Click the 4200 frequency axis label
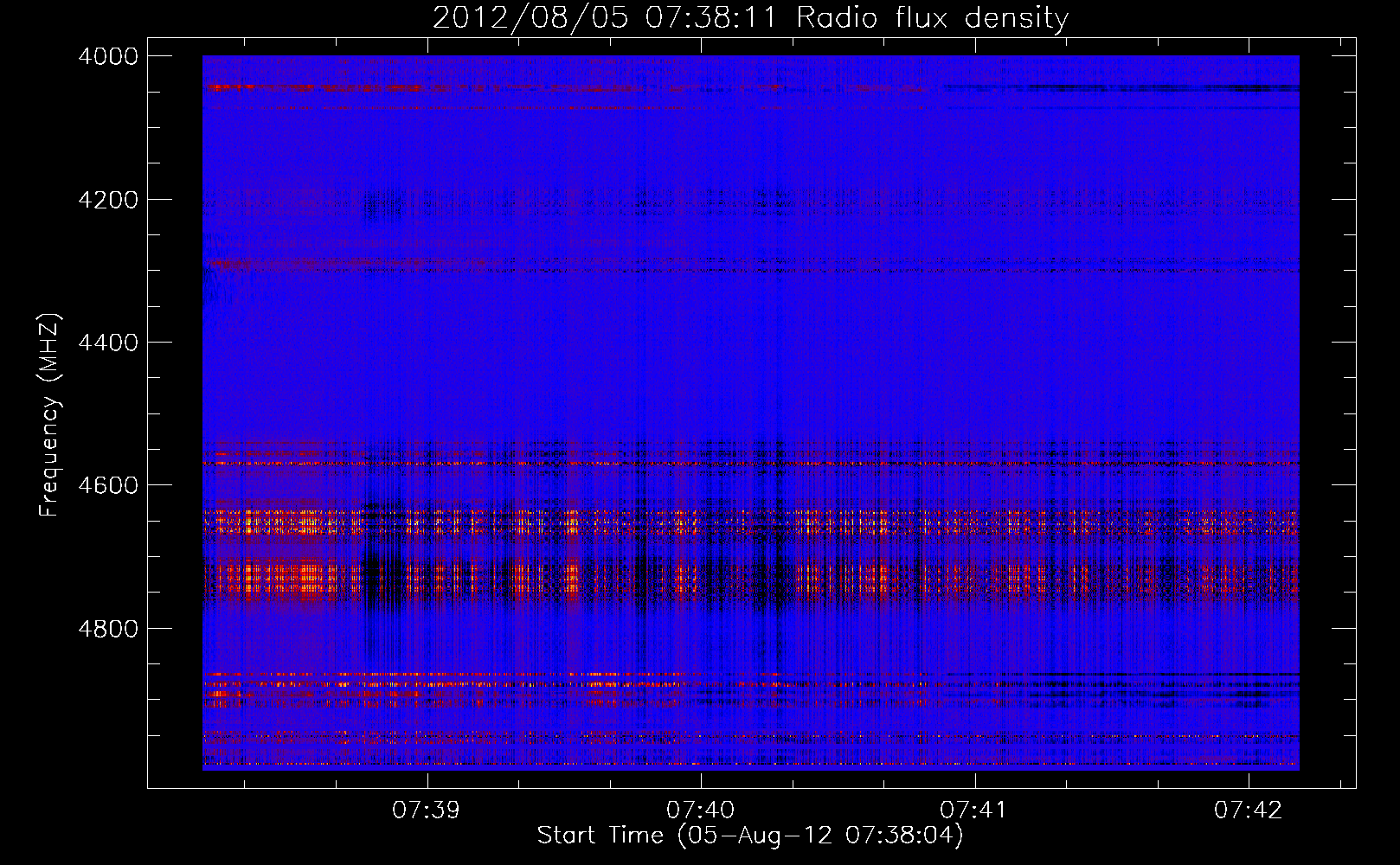The height and width of the screenshot is (865, 1400). [108, 200]
